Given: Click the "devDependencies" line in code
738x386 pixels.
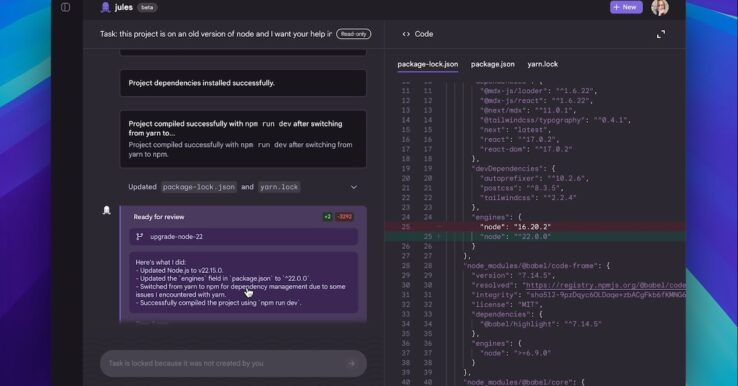Looking at the screenshot, I should (513, 169).
